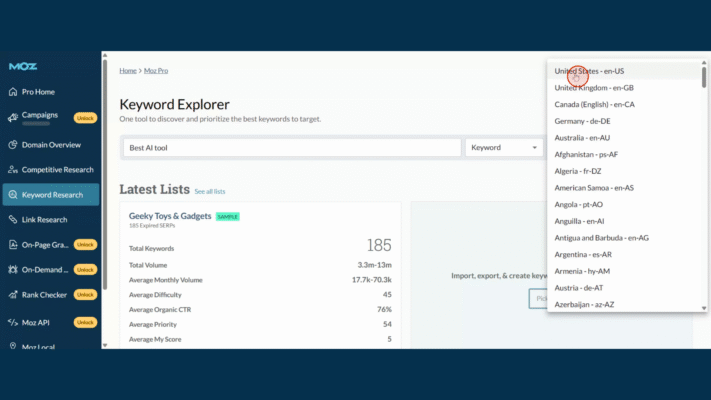
Task: Select Australia - en-AU option
Action: coord(624,138)
